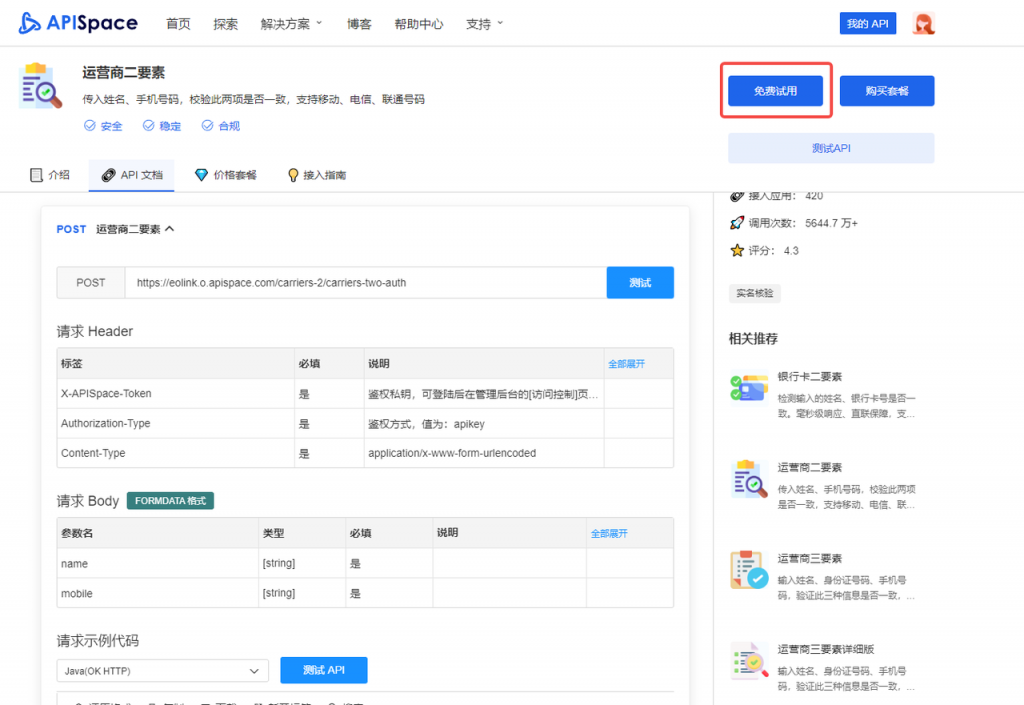Click the APISpace logo
This screenshot has height=705, width=1024.
point(78,24)
